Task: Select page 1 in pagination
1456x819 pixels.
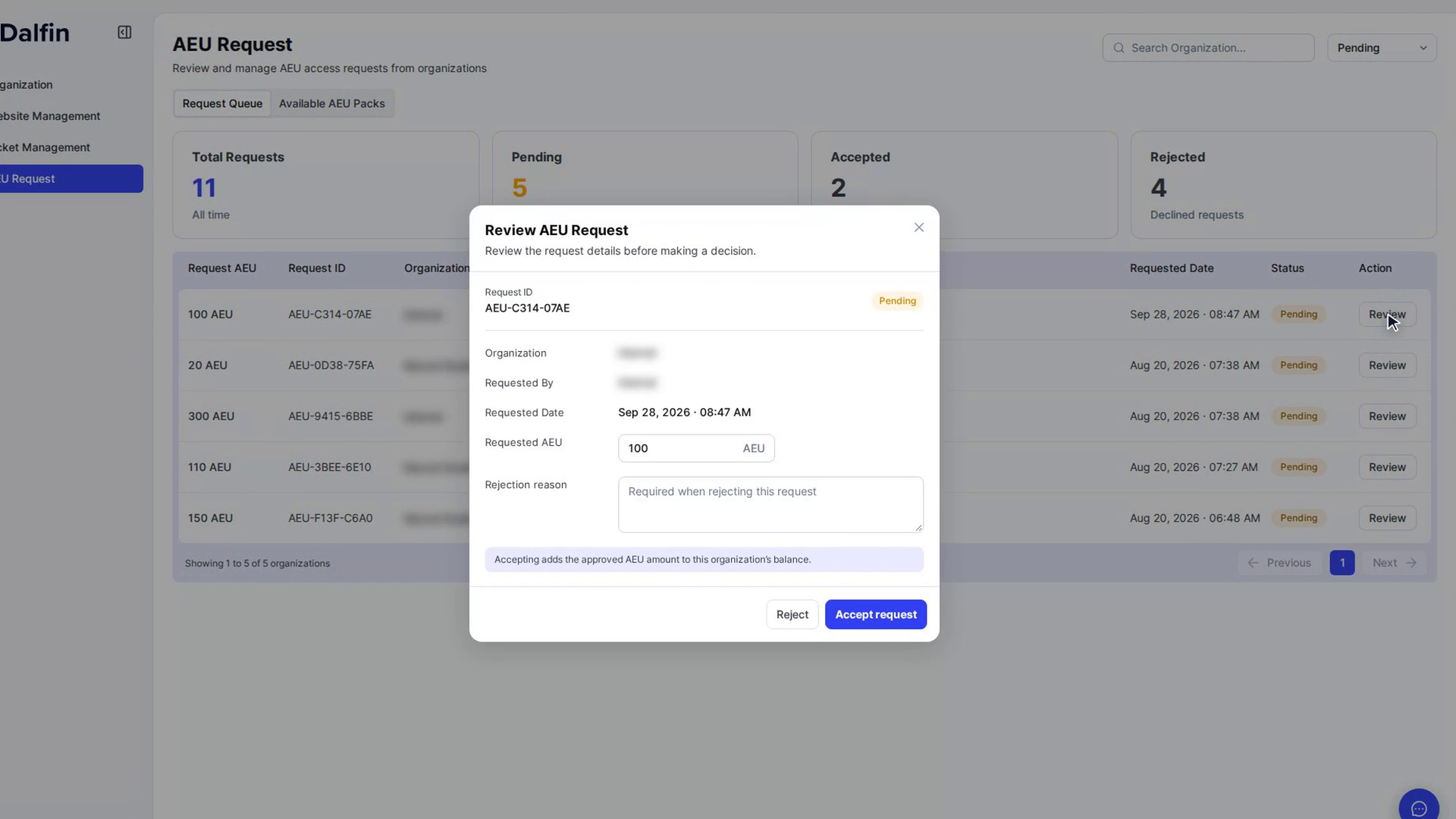Action: tap(1341, 563)
